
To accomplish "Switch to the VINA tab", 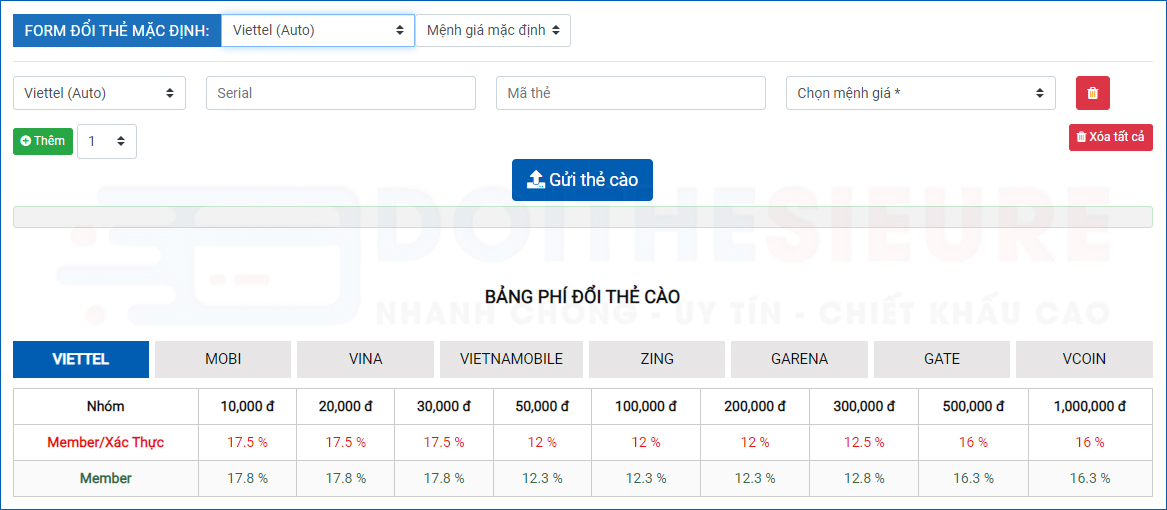I will pos(365,359).
